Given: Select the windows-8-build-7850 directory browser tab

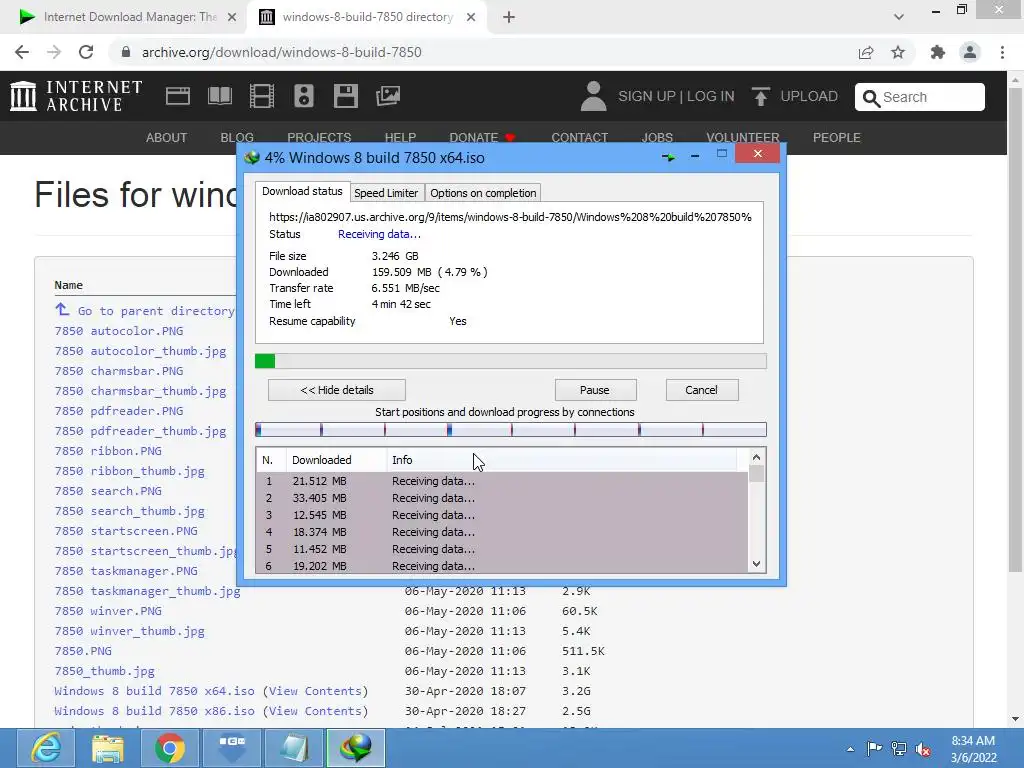Looking at the screenshot, I should pos(367,17).
